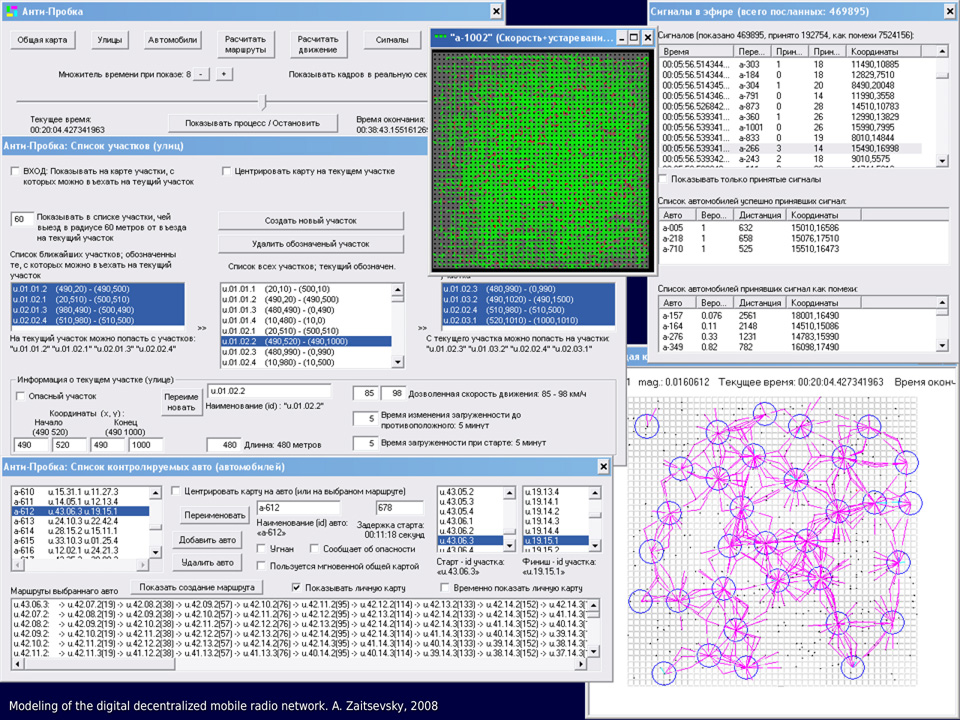Maximize the "a-1002" map window
The width and height of the screenshot is (960, 720).
[633, 38]
